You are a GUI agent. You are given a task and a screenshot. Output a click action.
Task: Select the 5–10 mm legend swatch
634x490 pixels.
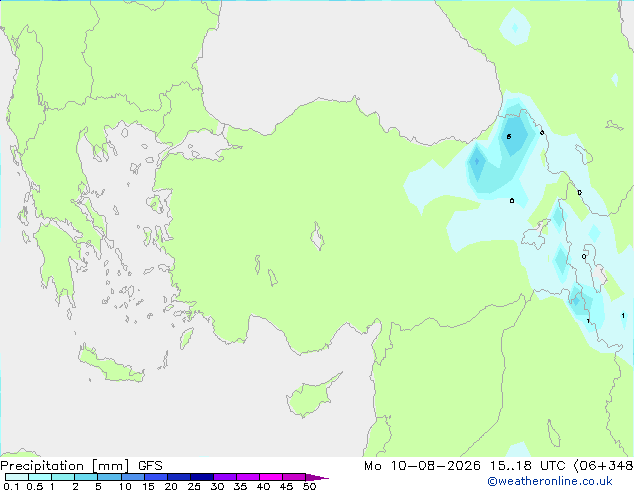point(109,477)
